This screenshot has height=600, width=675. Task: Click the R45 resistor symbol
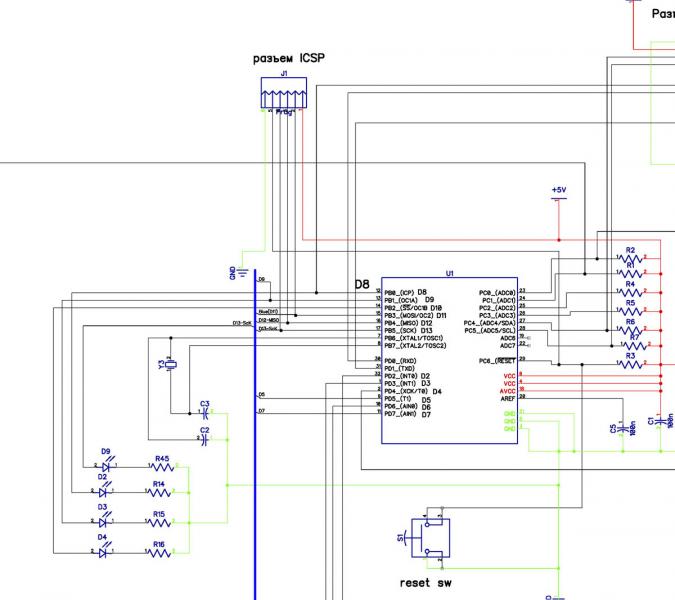pos(160,466)
